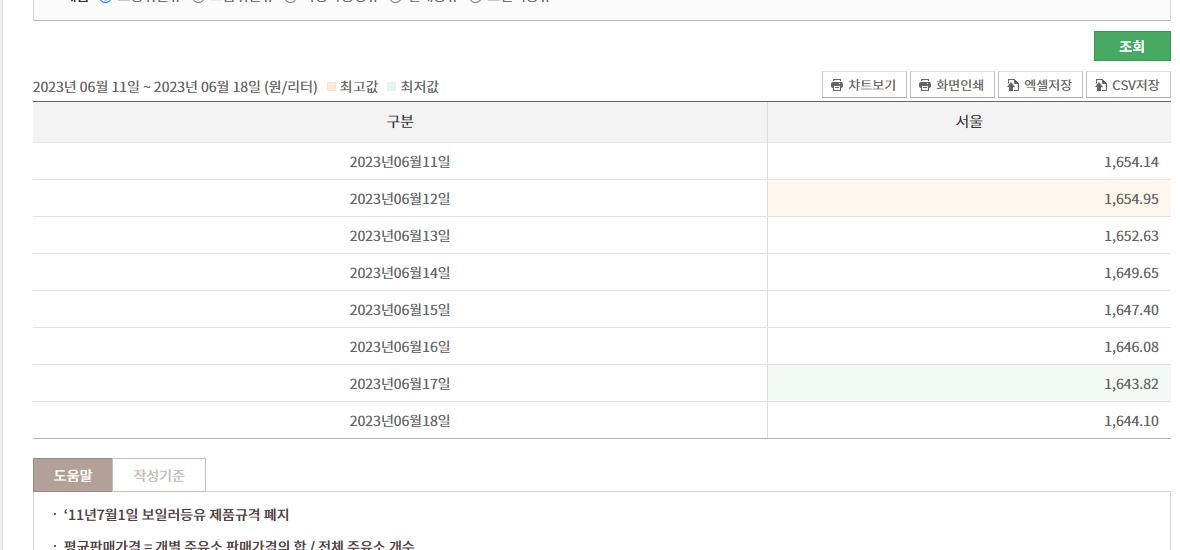Select the 2023년06월15일 date cell
This screenshot has width=1180, height=550.
pyautogui.click(x=400, y=309)
